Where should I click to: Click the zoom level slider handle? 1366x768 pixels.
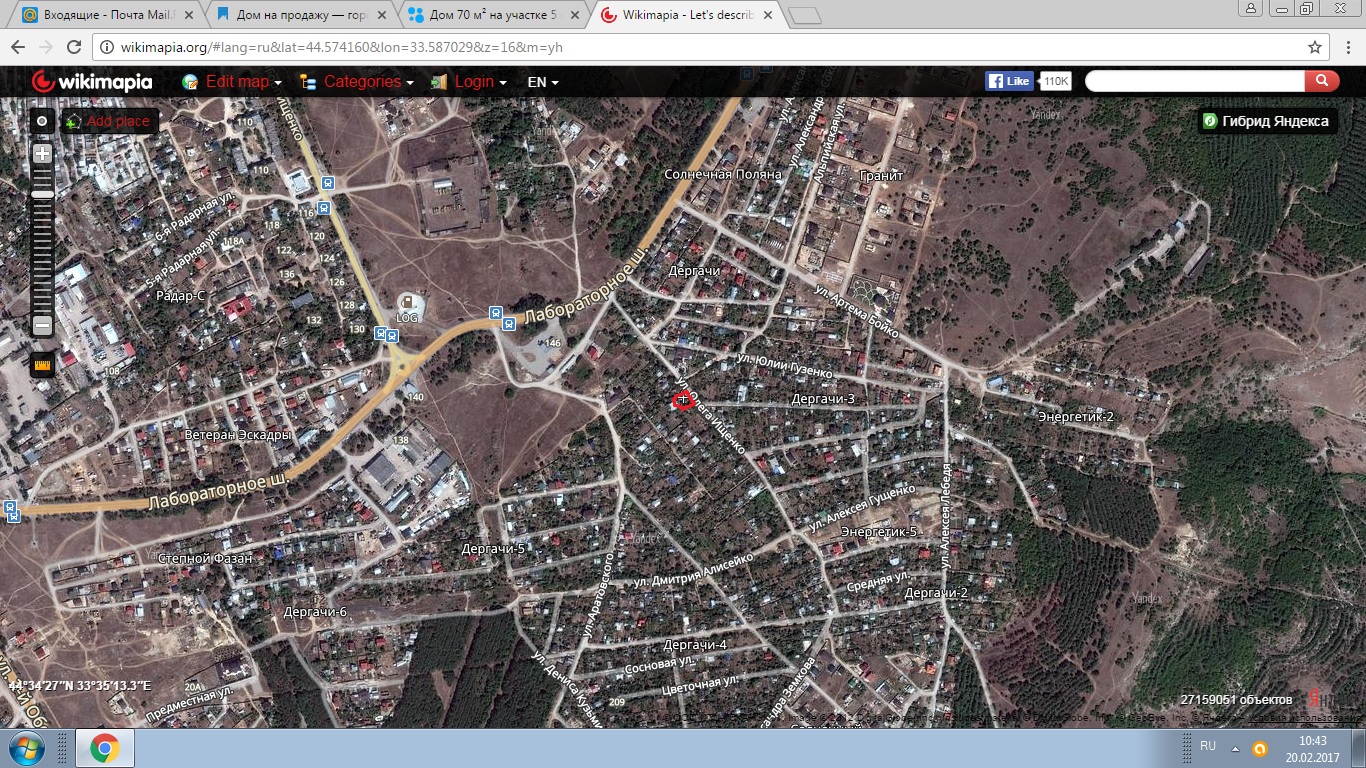point(42,194)
